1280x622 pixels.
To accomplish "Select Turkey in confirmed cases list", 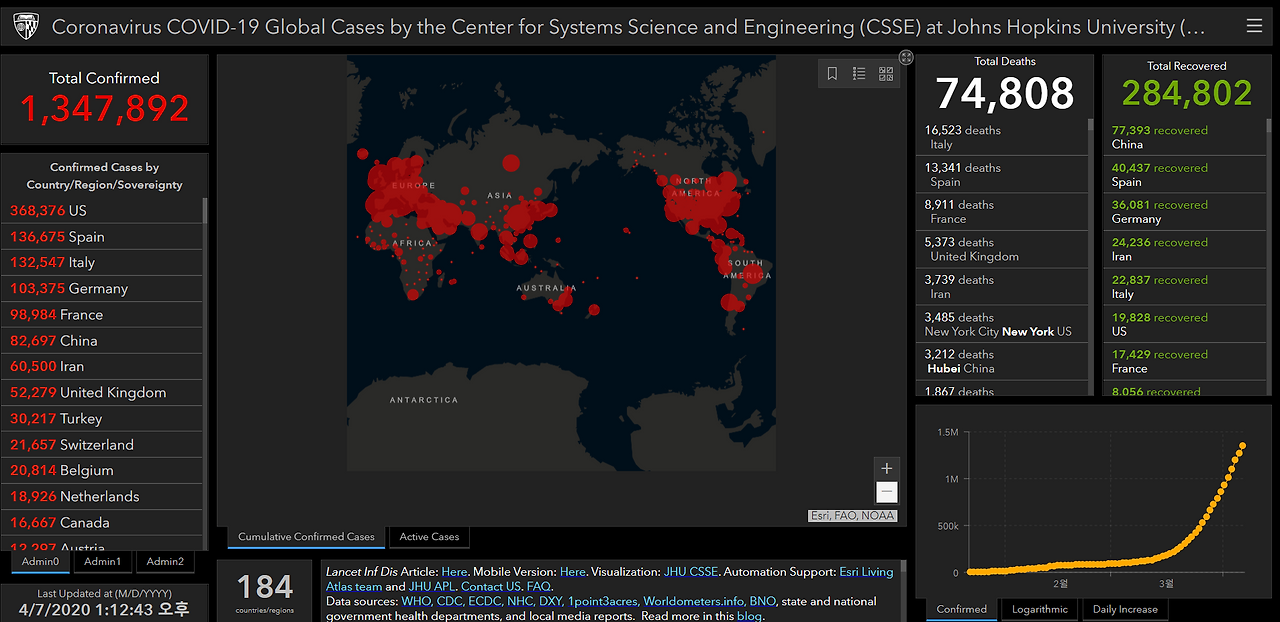I will point(102,418).
